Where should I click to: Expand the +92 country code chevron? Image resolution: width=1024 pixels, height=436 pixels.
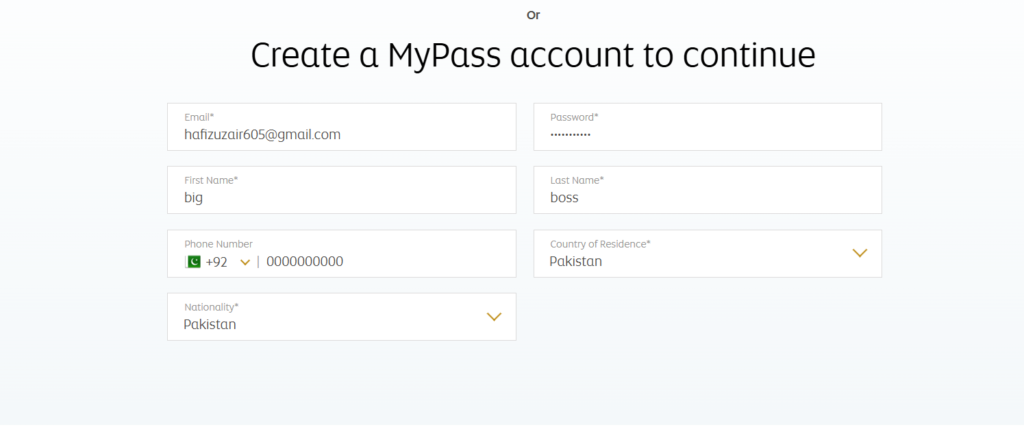click(x=245, y=263)
